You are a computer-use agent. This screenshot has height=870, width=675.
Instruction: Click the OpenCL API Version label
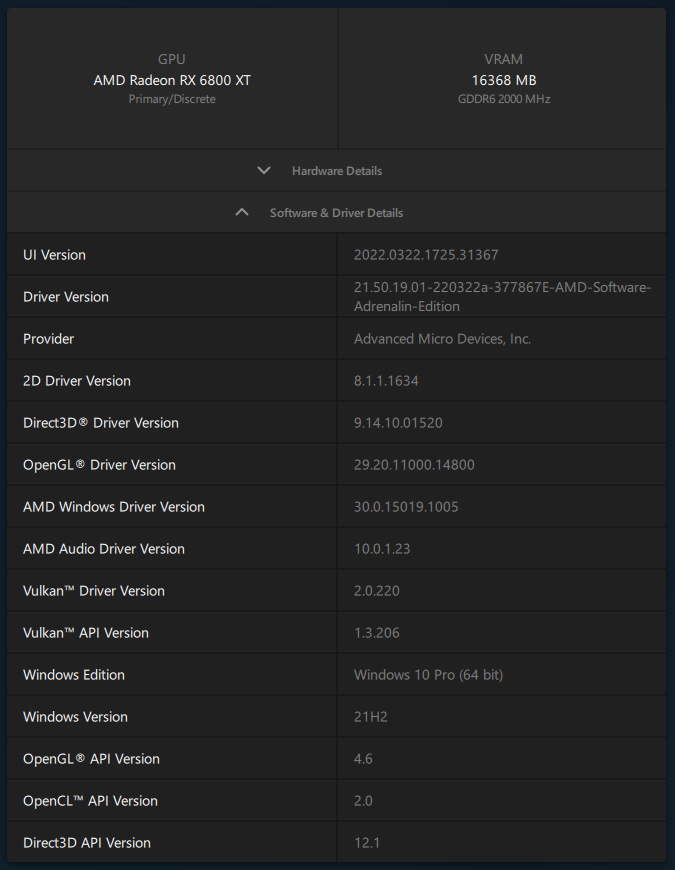[90, 801]
